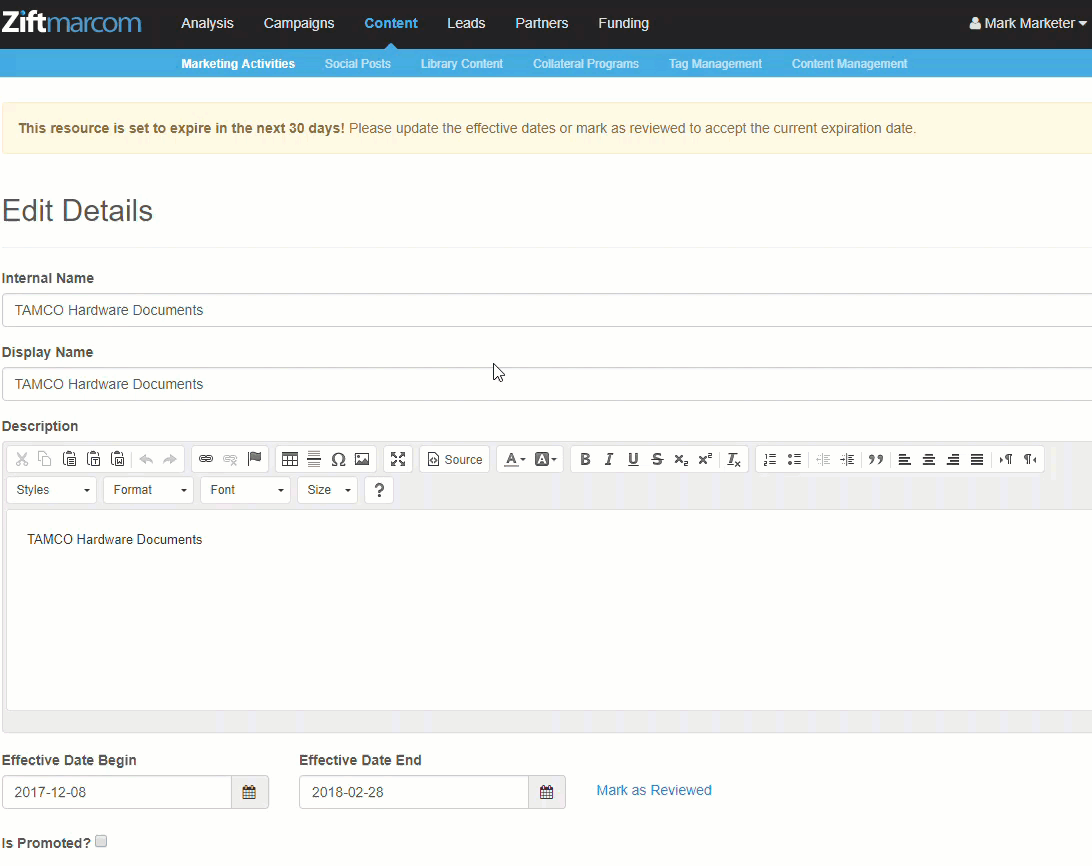Insert an image with the Image icon

point(362,459)
